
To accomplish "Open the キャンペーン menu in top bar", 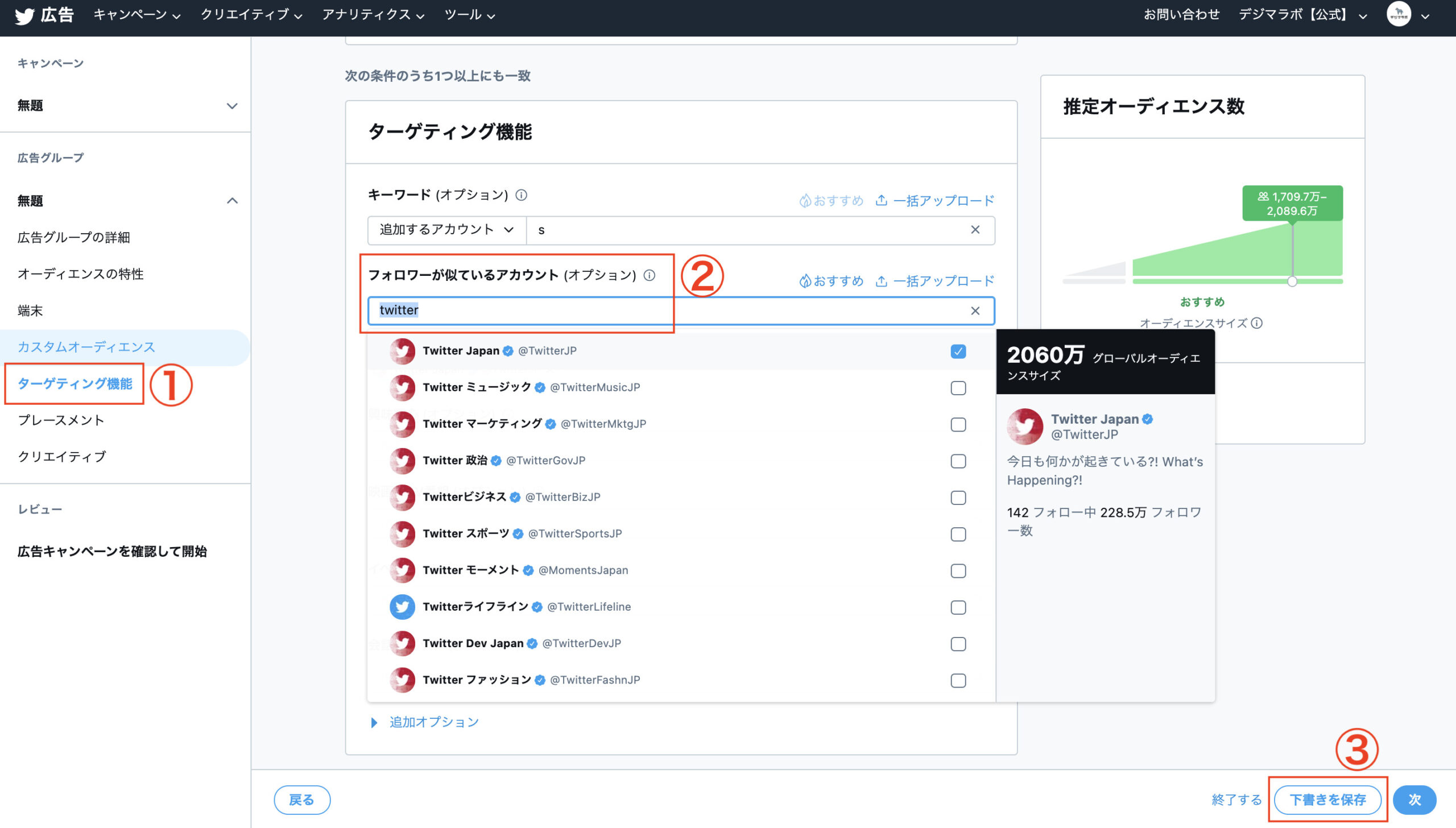I will (x=136, y=15).
